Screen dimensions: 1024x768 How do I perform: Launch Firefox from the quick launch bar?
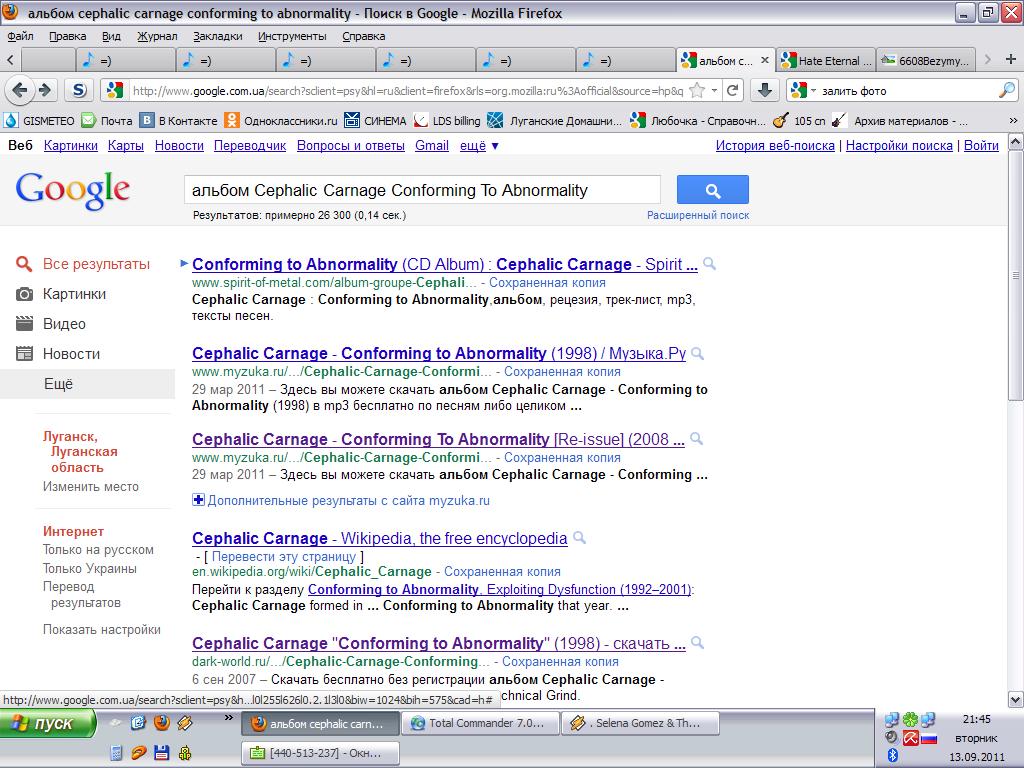[161, 722]
